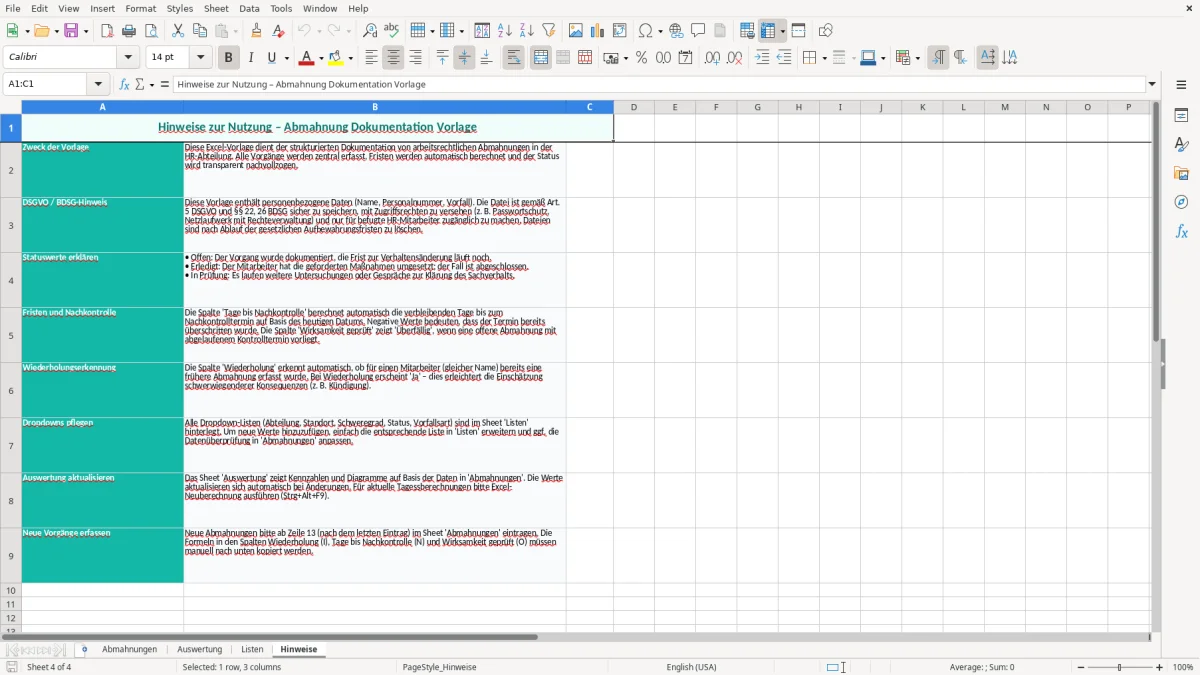This screenshot has width=1200, height=675.
Task: Open the Sort dialog
Action: click(482, 31)
